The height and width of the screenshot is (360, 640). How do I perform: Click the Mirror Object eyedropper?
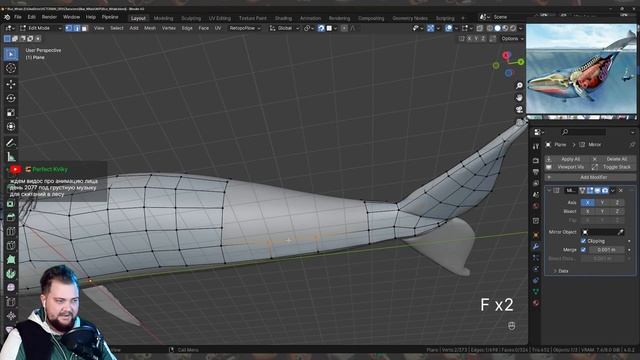620,232
